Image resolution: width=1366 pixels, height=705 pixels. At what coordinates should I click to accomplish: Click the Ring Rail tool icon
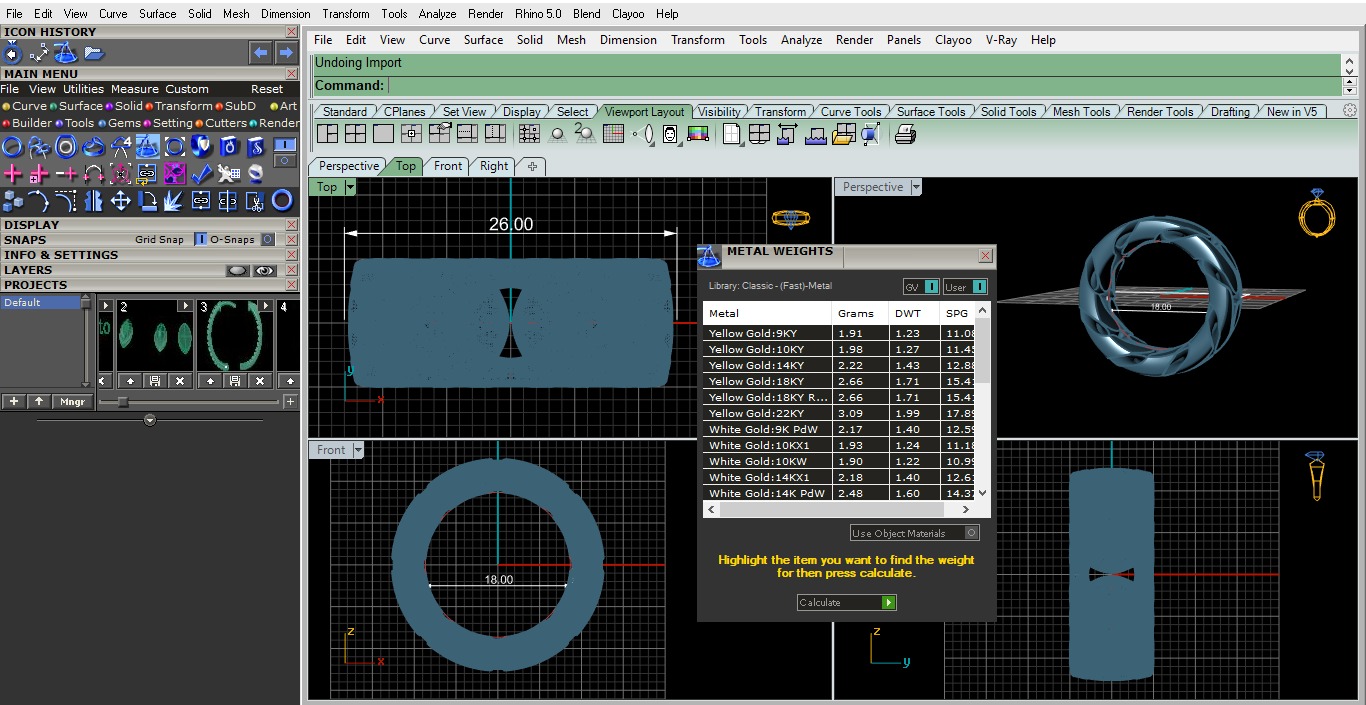click(12, 147)
